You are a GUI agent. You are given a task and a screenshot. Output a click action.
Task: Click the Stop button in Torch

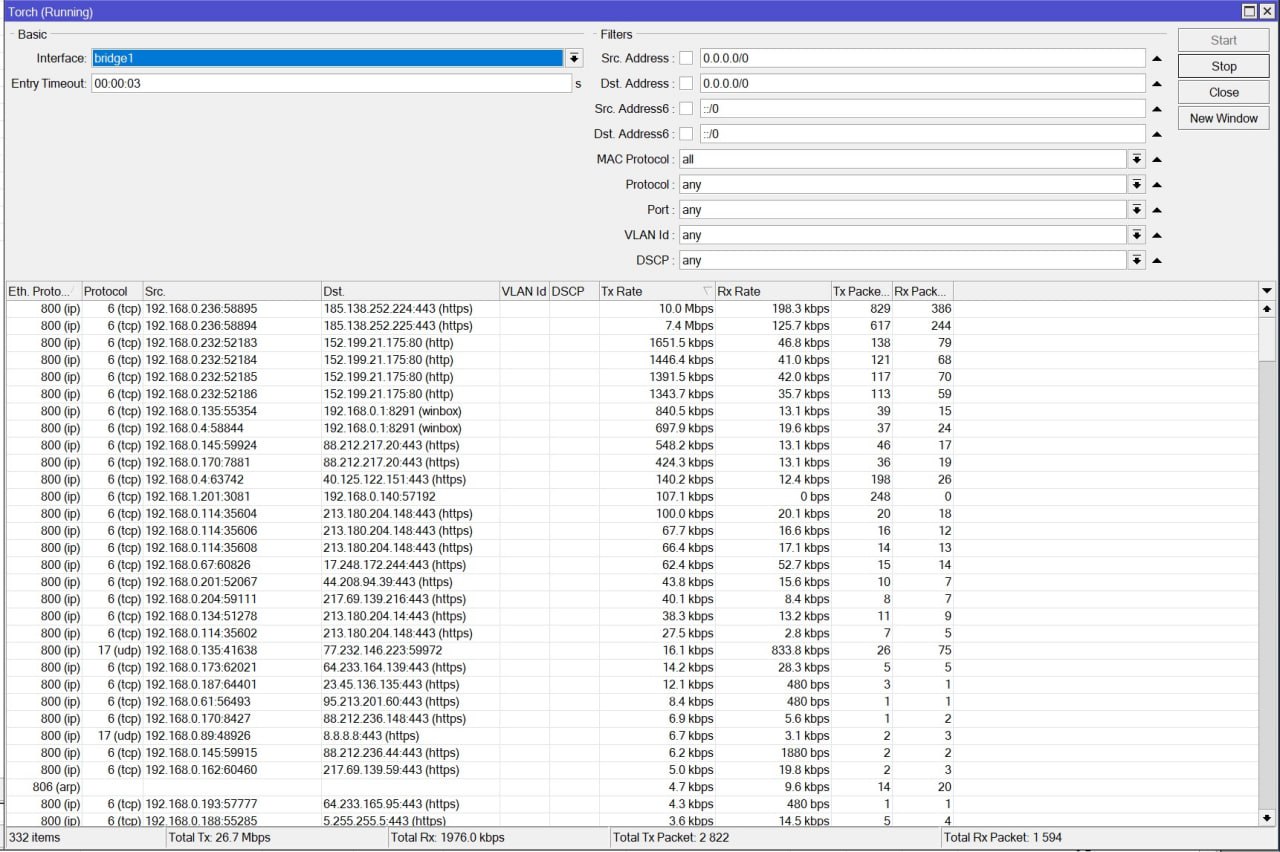[1224, 66]
